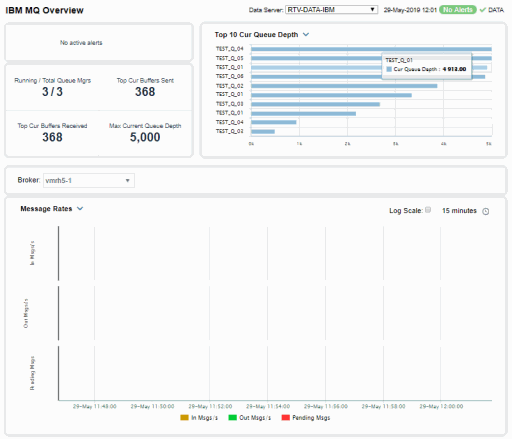The image size is (512, 439).
Task: Click the 15 minutes time range label
Action: (x=459, y=211)
